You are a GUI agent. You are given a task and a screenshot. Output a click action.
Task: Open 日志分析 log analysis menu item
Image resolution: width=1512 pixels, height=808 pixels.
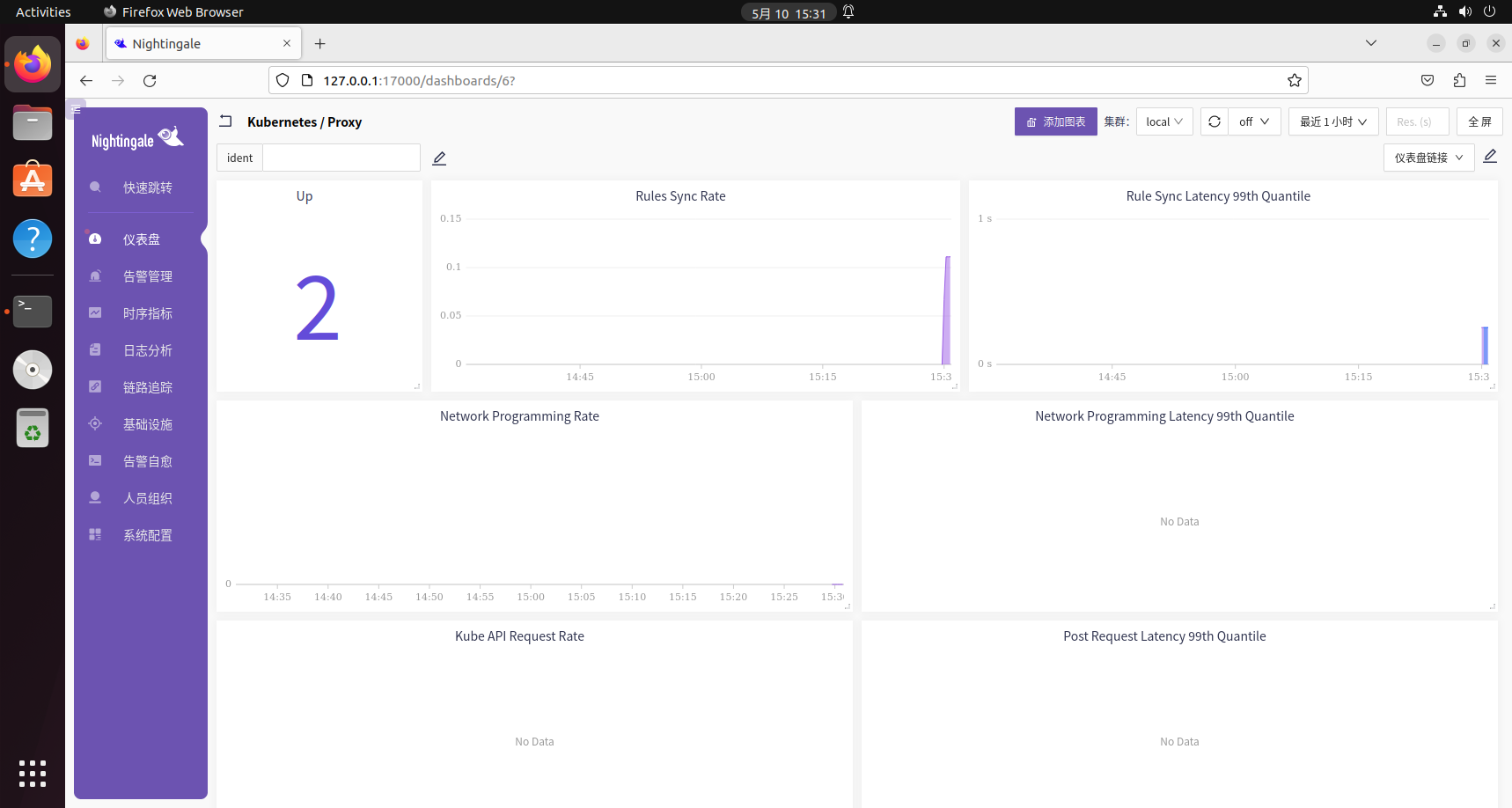tap(148, 350)
